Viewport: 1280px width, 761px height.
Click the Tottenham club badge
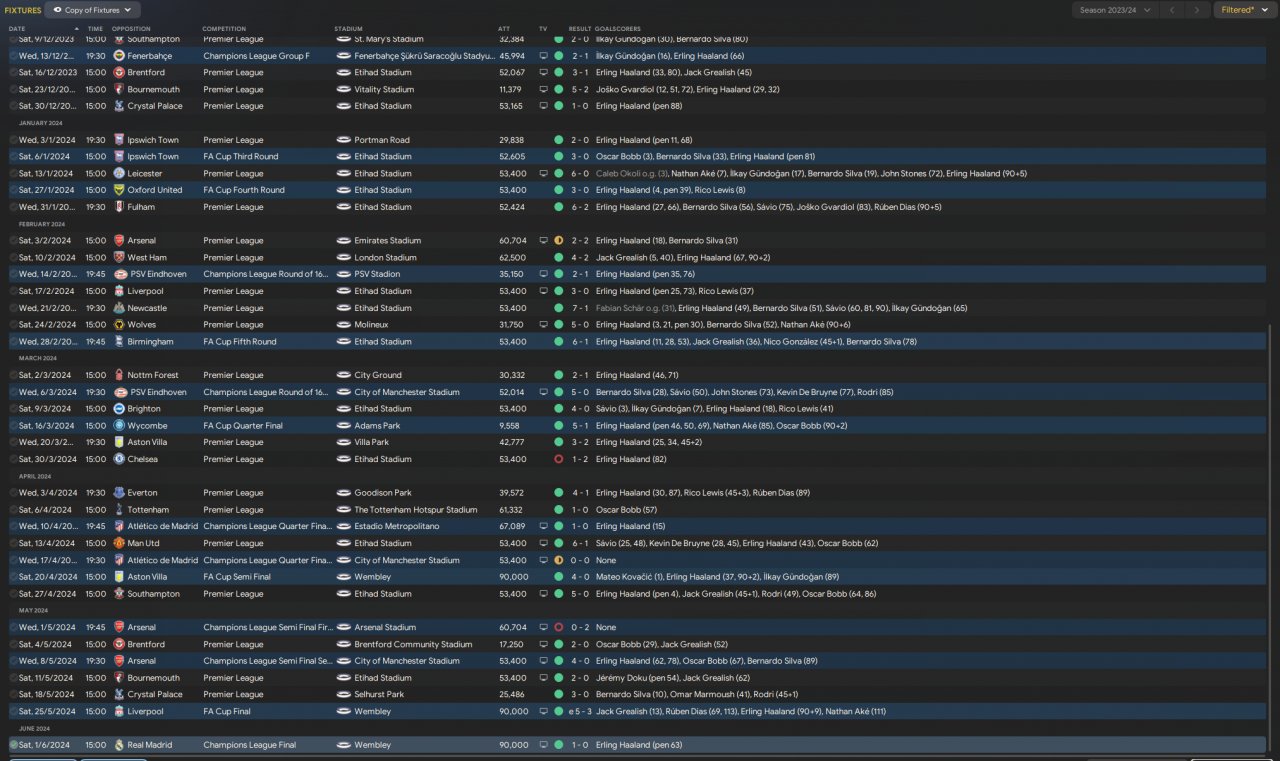coord(119,510)
